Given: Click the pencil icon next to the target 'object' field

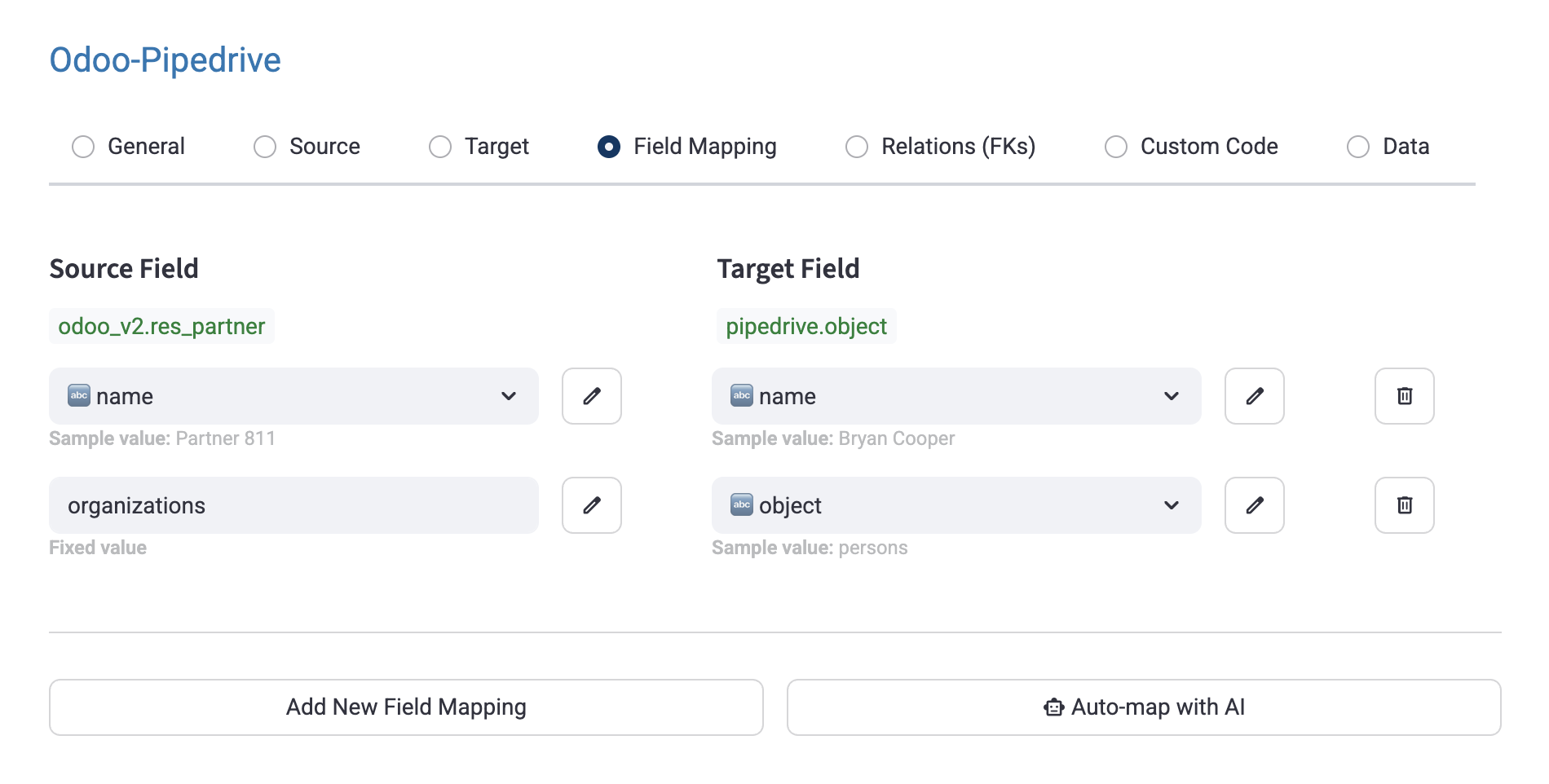Looking at the screenshot, I should (1255, 505).
